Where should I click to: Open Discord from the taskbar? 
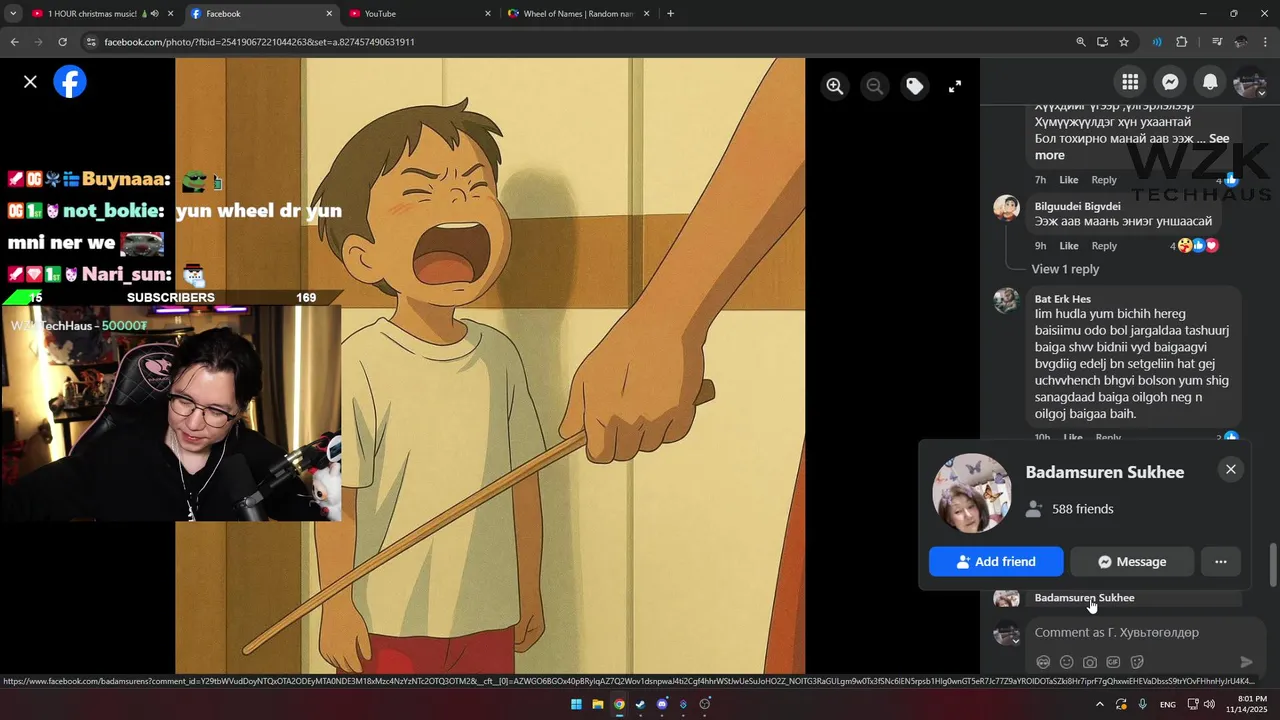662,704
